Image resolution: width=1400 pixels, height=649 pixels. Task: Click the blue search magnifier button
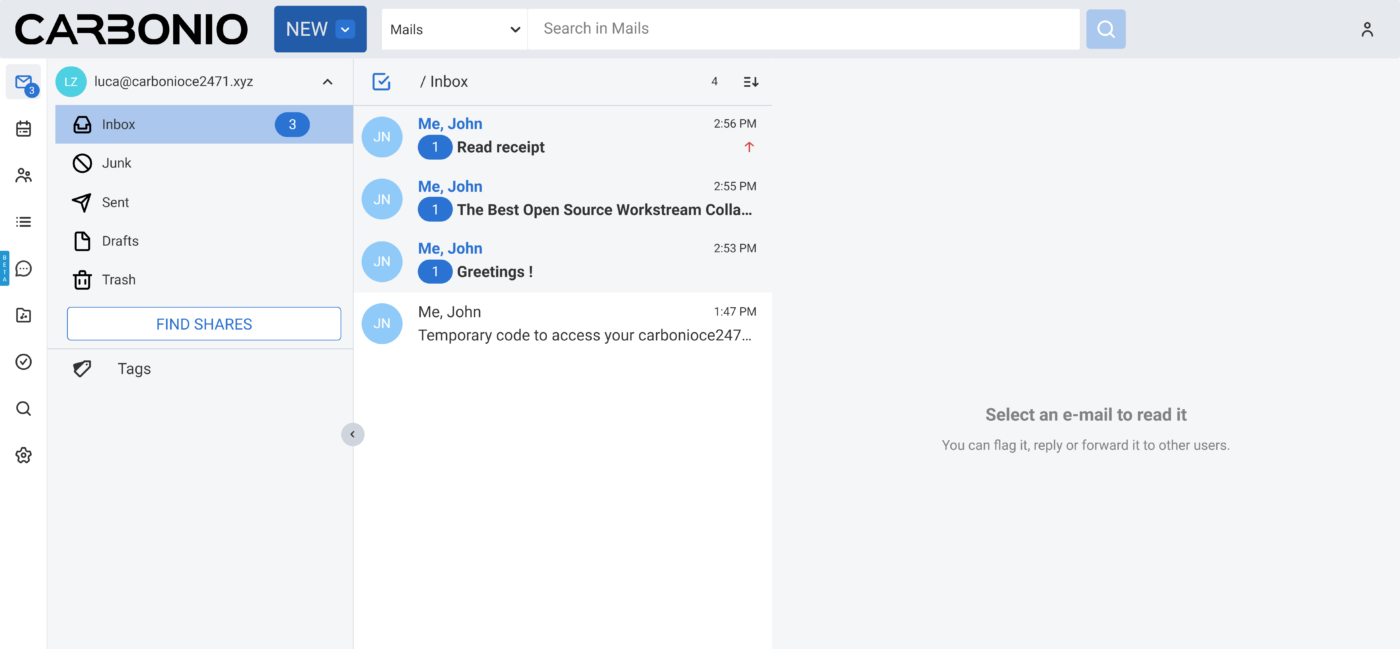1105,30
